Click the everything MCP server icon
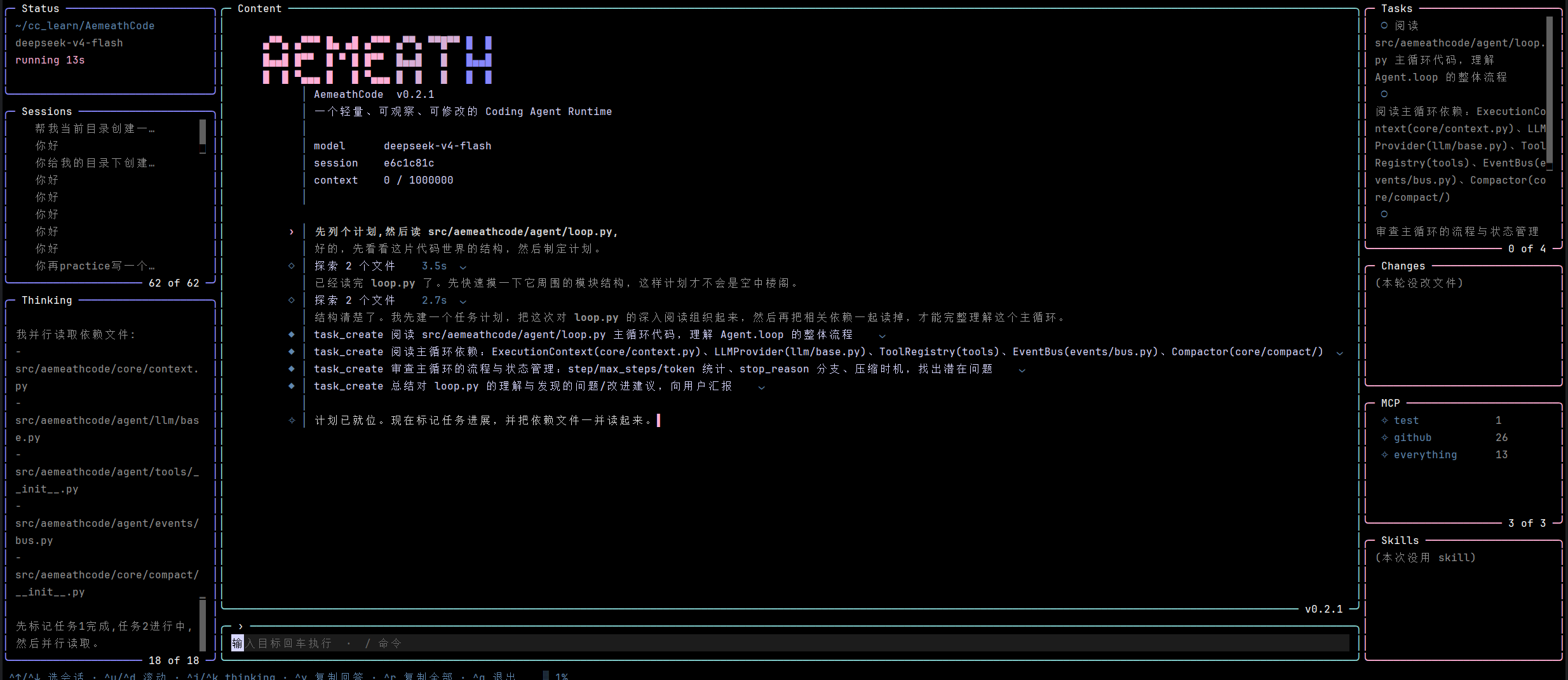1568x680 pixels. [1384, 455]
